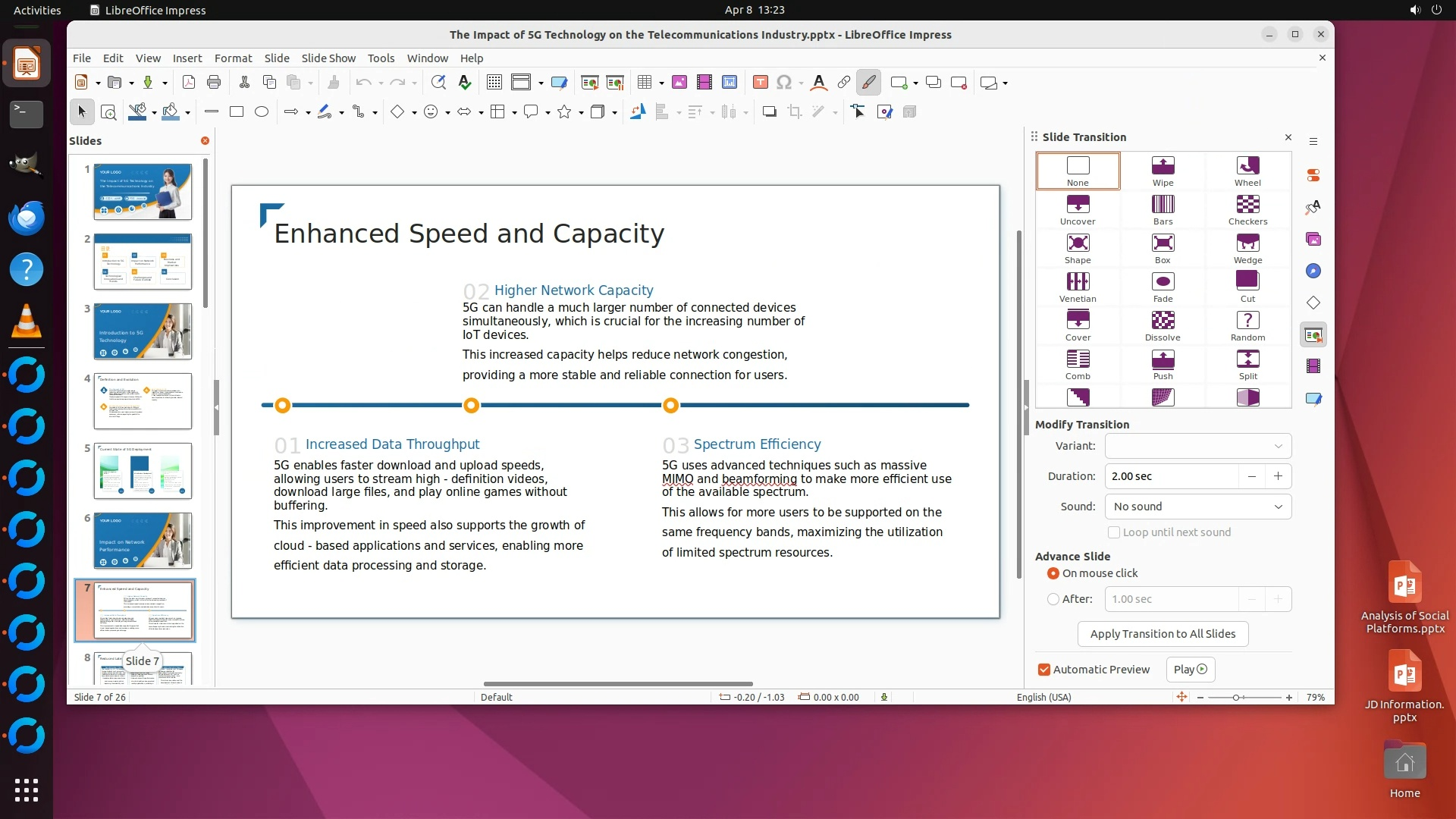Open the Sound dropdown list
Screen dimensions: 1456x819
coord(1198,507)
